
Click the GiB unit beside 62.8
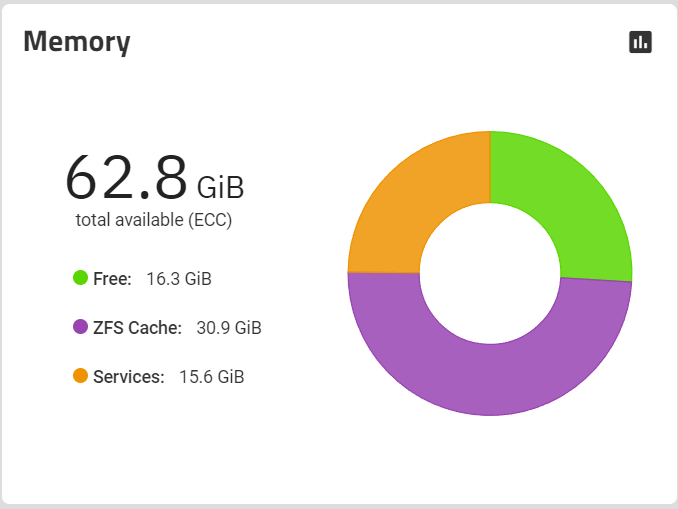pos(221,187)
